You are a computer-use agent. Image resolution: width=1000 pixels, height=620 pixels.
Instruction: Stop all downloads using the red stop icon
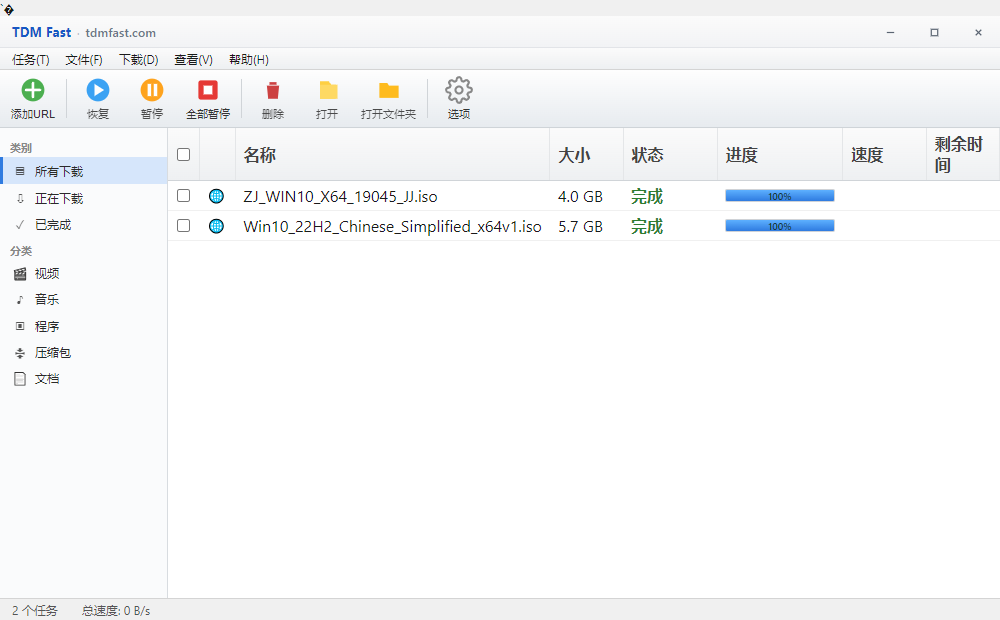(x=208, y=90)
